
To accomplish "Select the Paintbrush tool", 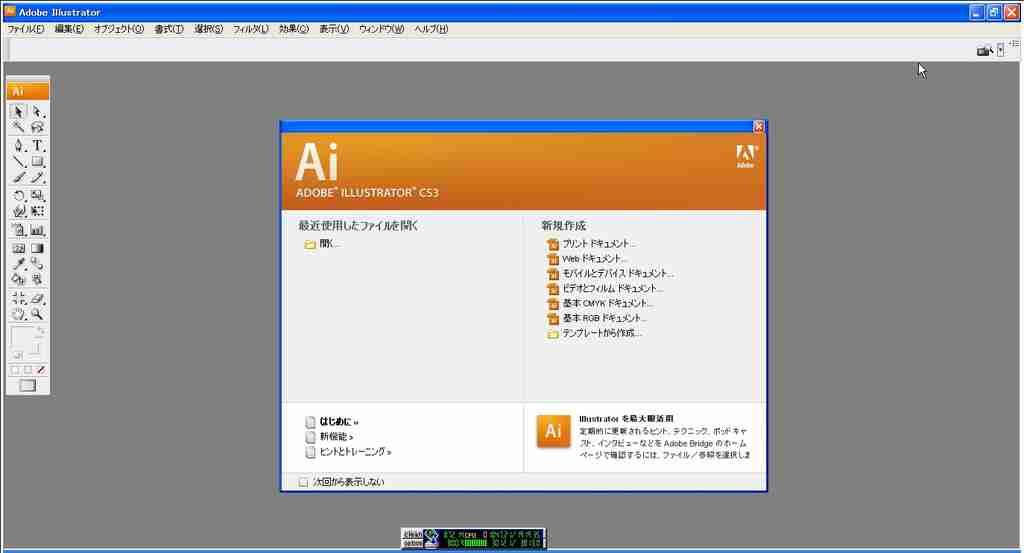I will point(18,178).
